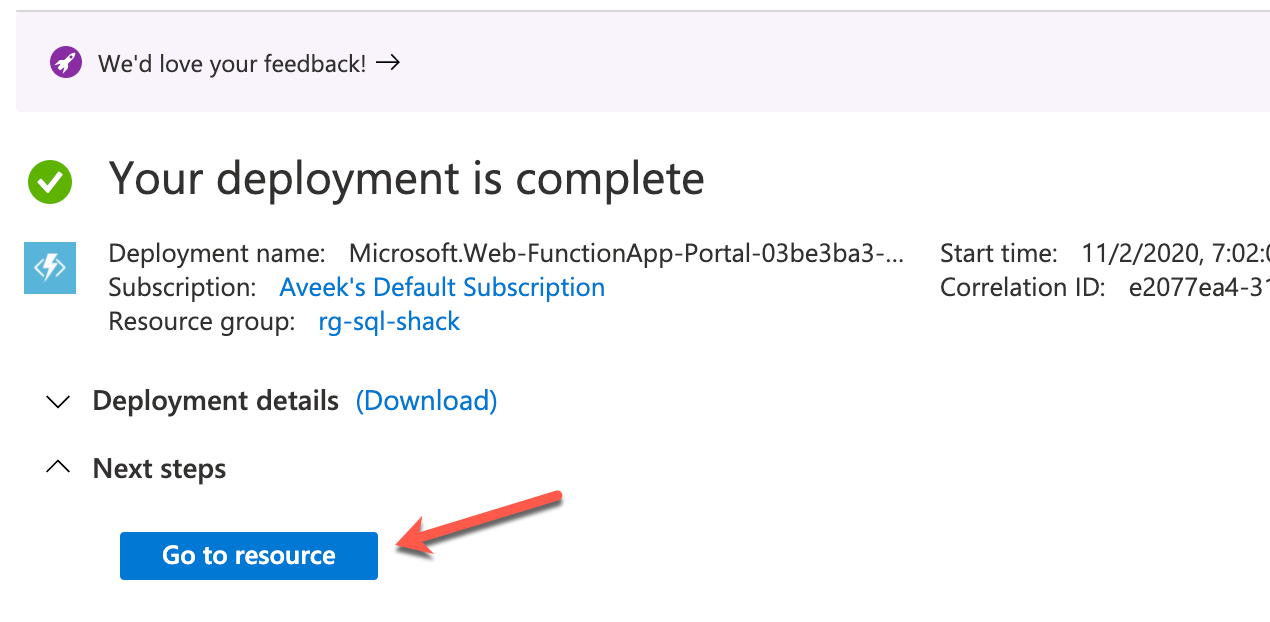Click the "Subscription:" field label
Screen dimensions: 1270x622
tap(182, 288)
